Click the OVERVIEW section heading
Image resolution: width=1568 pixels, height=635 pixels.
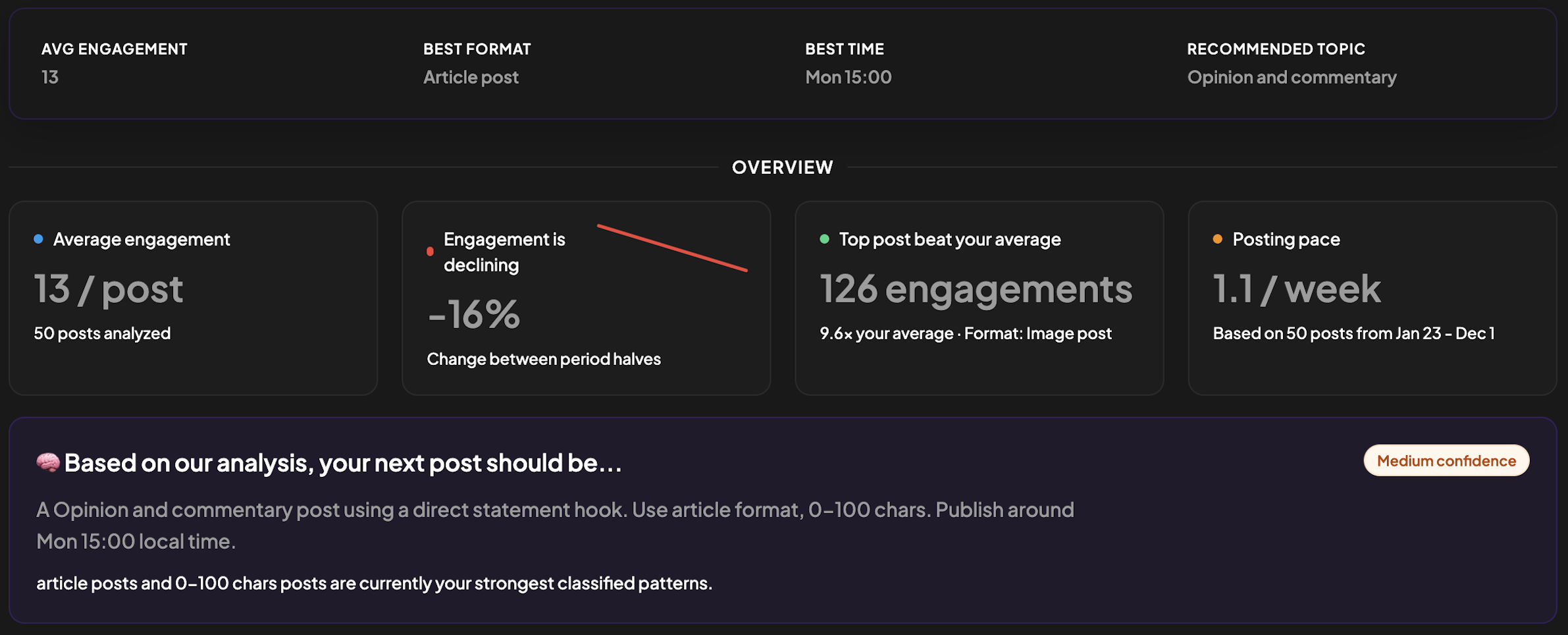coord(783,167)
